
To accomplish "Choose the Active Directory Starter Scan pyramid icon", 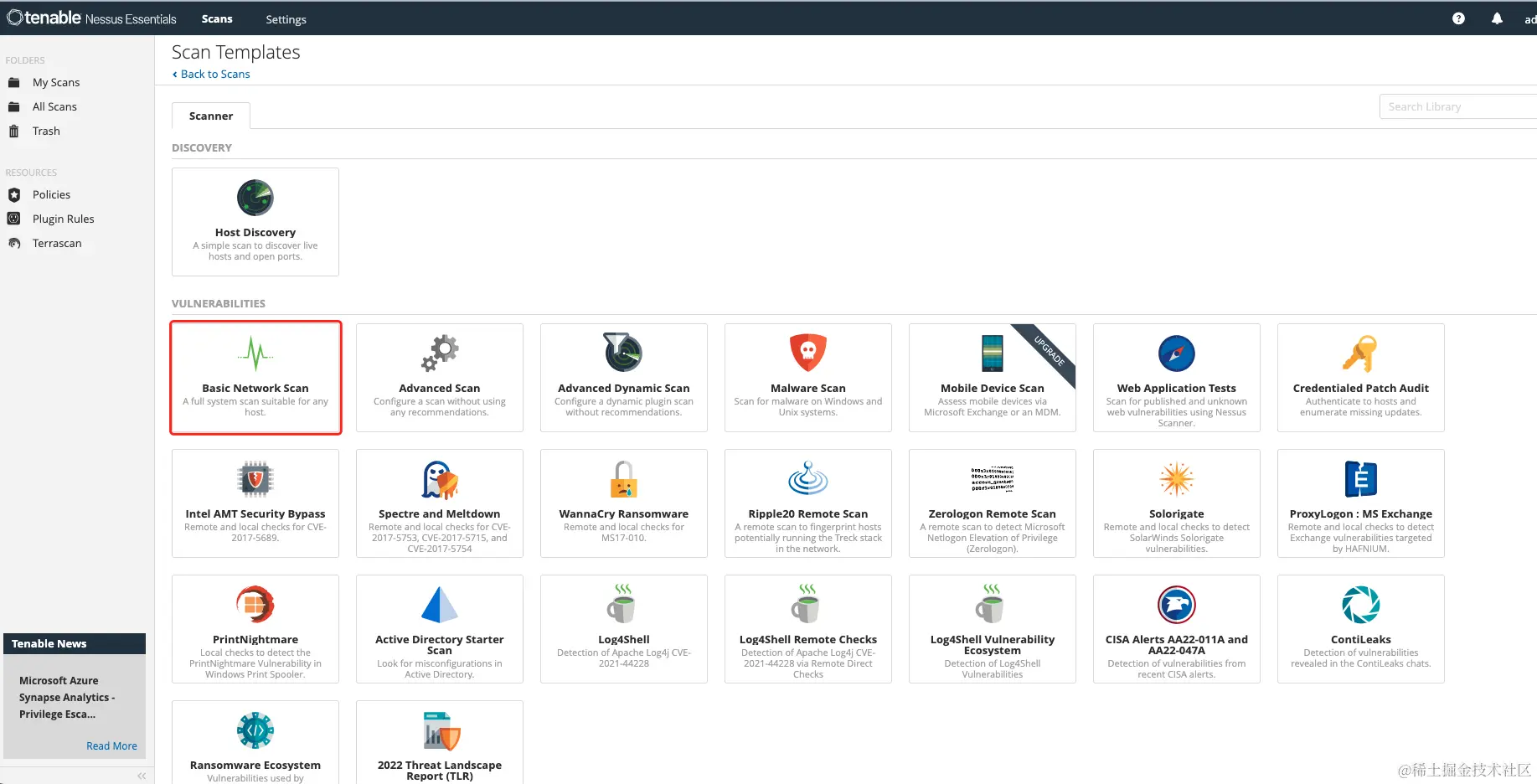I will click(x=440, y=605).
